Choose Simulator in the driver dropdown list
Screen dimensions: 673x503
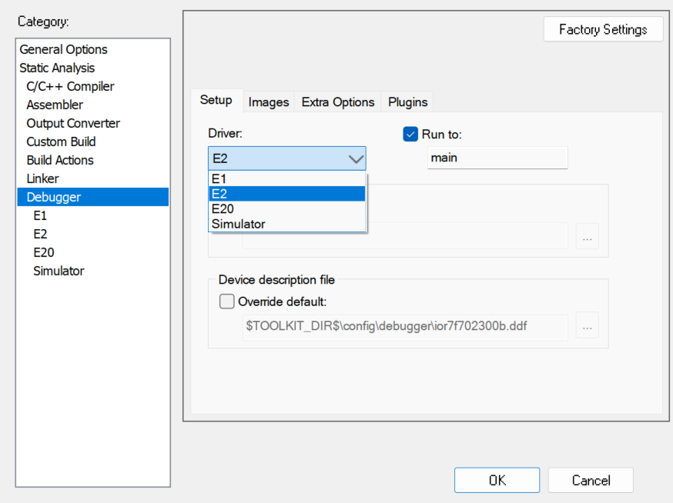286,224
